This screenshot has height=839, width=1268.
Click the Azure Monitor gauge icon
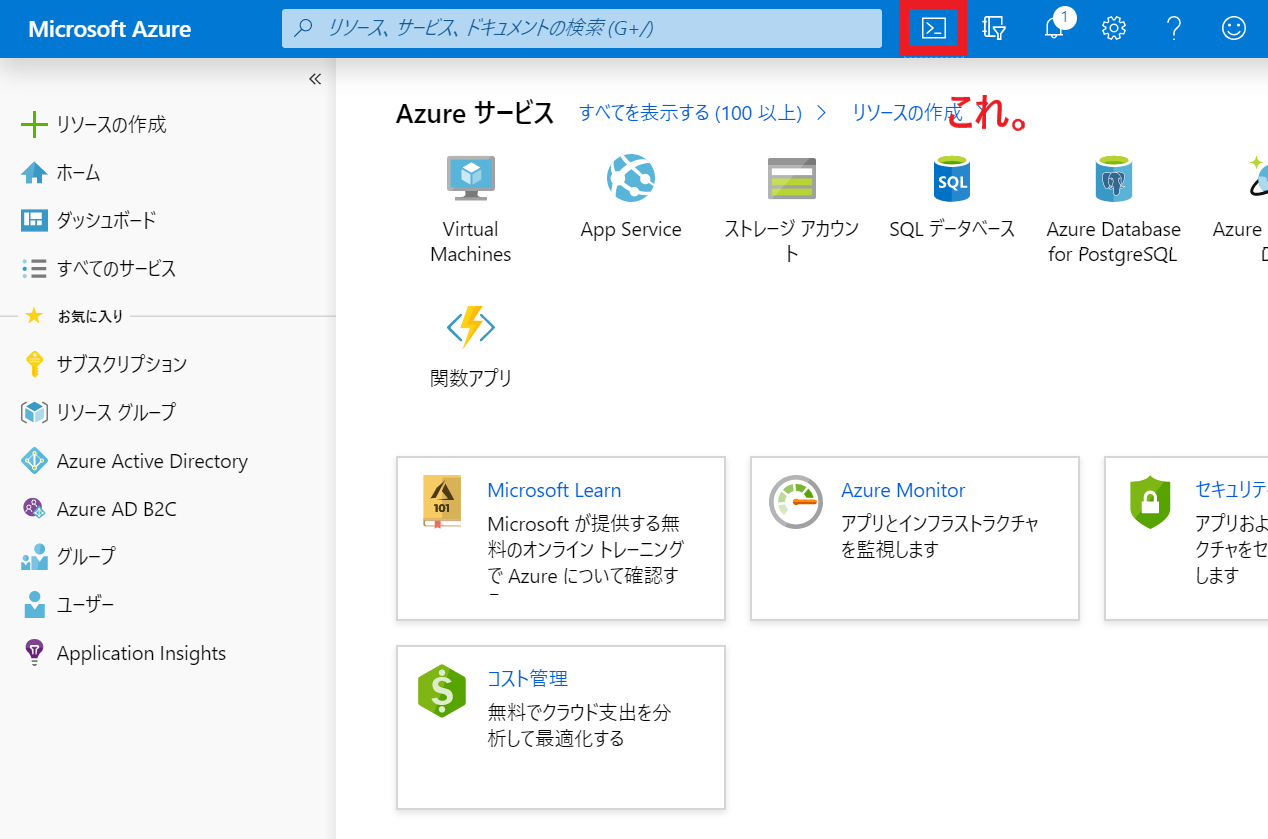pyautogui.click(x=795, y=502)
